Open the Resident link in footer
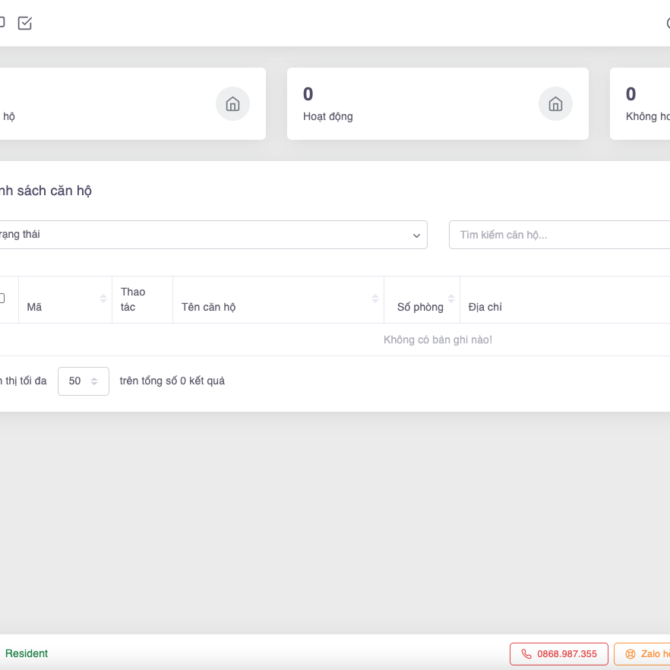670x670 pixels. pos(26,654)
